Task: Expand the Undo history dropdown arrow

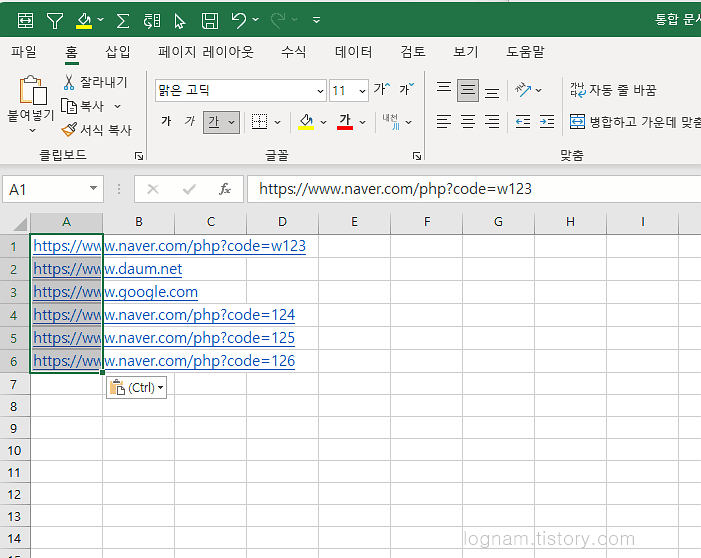Action: tap(255, 20)
